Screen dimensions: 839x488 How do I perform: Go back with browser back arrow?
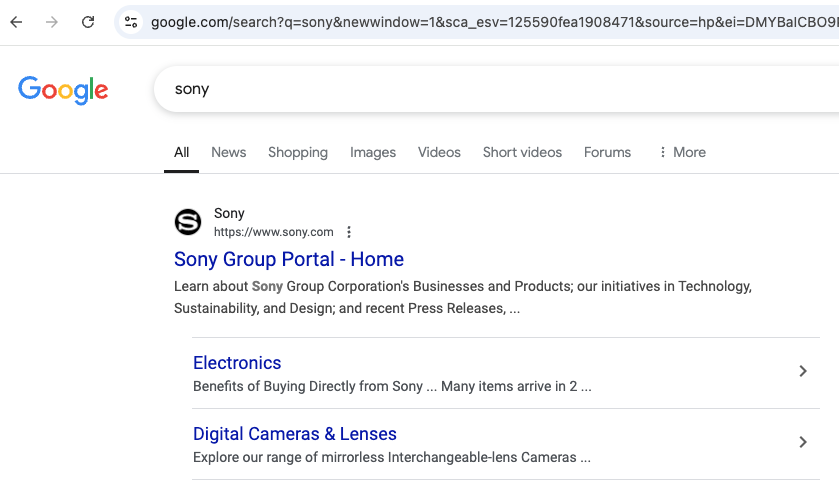point(17,22)
